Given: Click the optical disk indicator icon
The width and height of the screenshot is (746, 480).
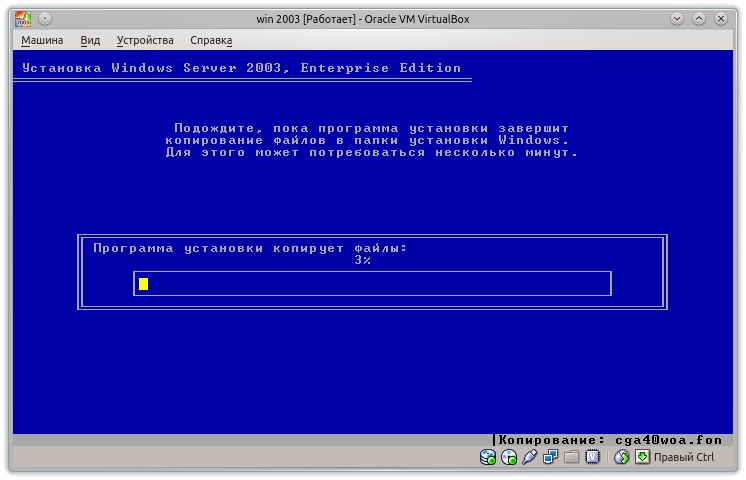Looking at the screenshot, I should tap(508, 457).
